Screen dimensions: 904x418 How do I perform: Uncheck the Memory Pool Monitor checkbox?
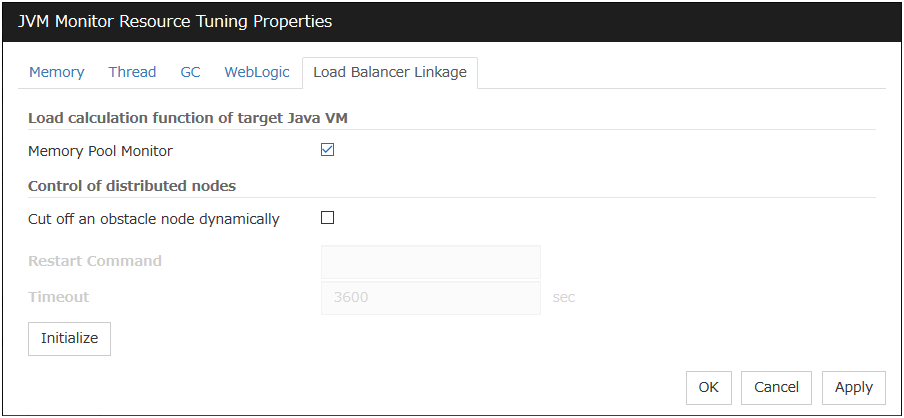coord(327,150)
